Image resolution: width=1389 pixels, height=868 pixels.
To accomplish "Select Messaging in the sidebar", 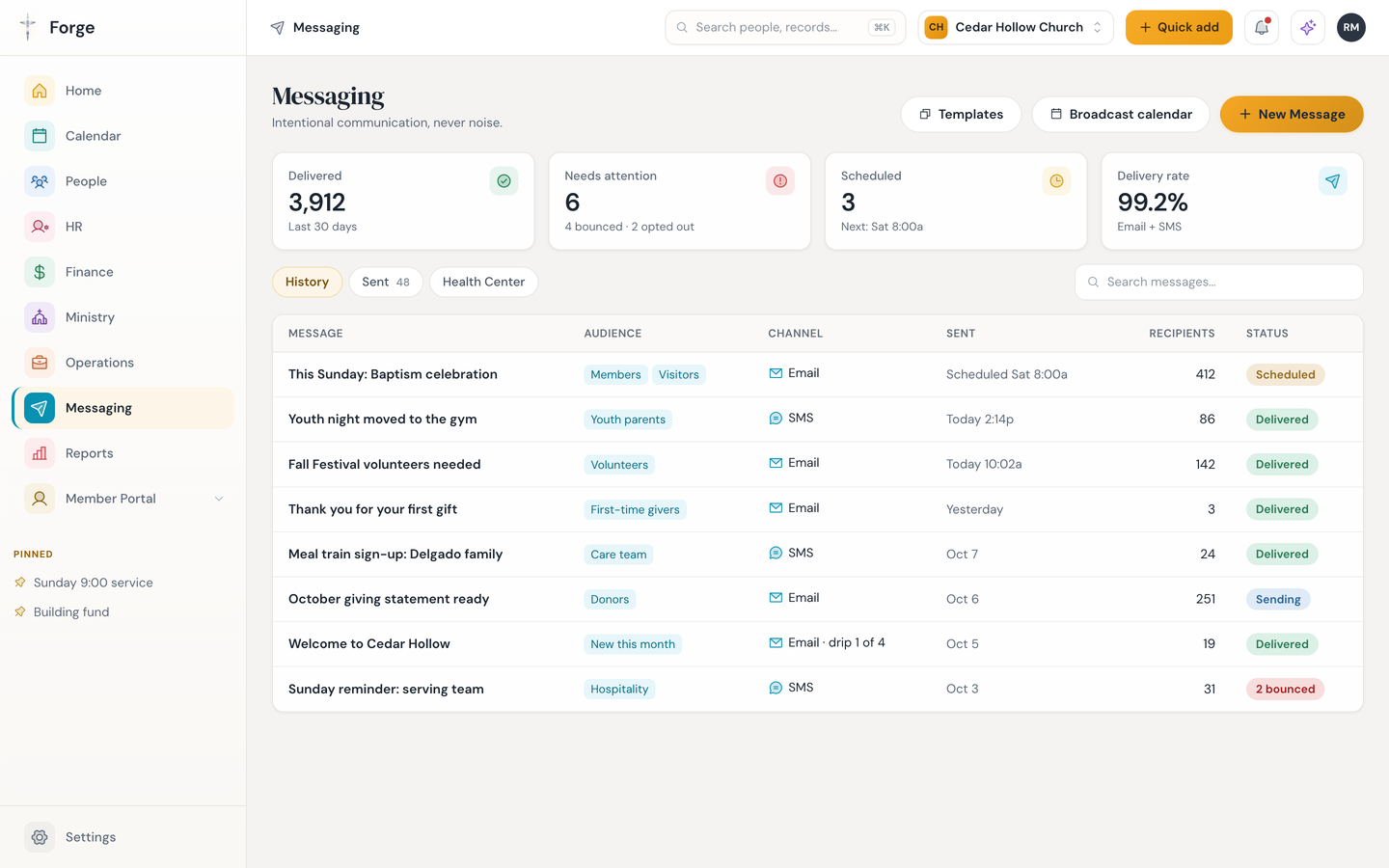I will coord(123,408).
